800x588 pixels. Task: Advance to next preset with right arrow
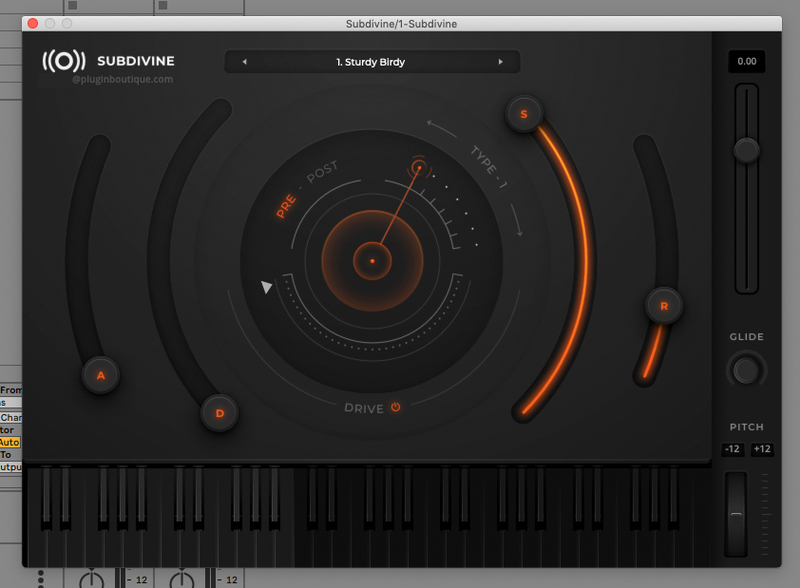(x=500, y=62)
